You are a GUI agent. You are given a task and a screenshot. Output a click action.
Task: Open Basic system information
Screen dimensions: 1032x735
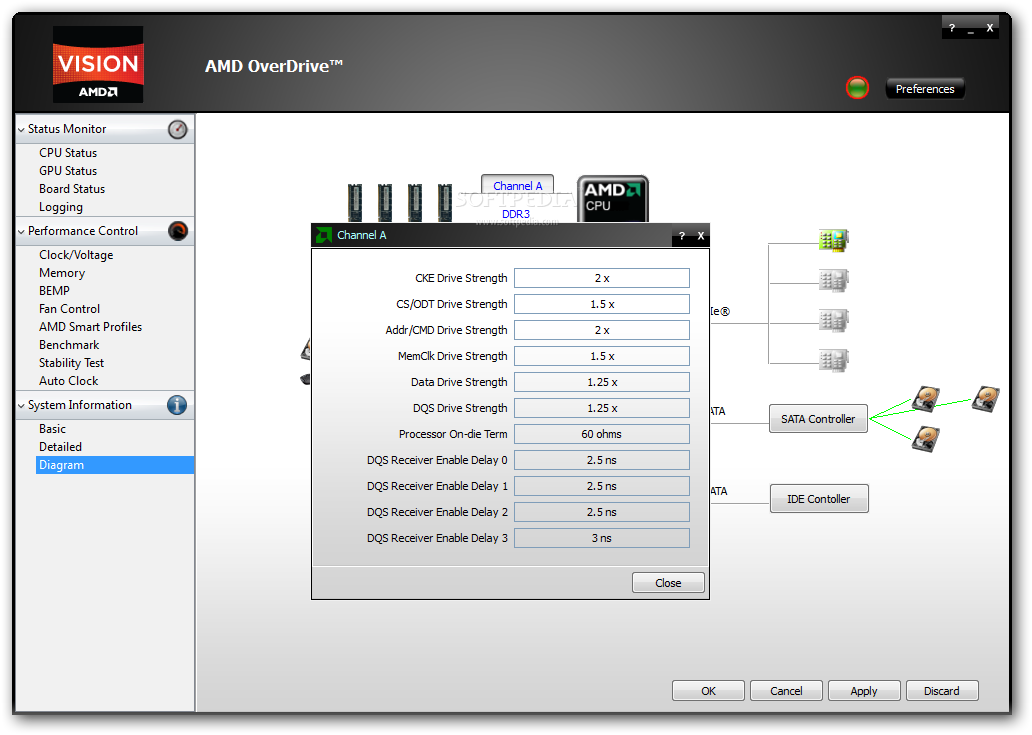52,429
